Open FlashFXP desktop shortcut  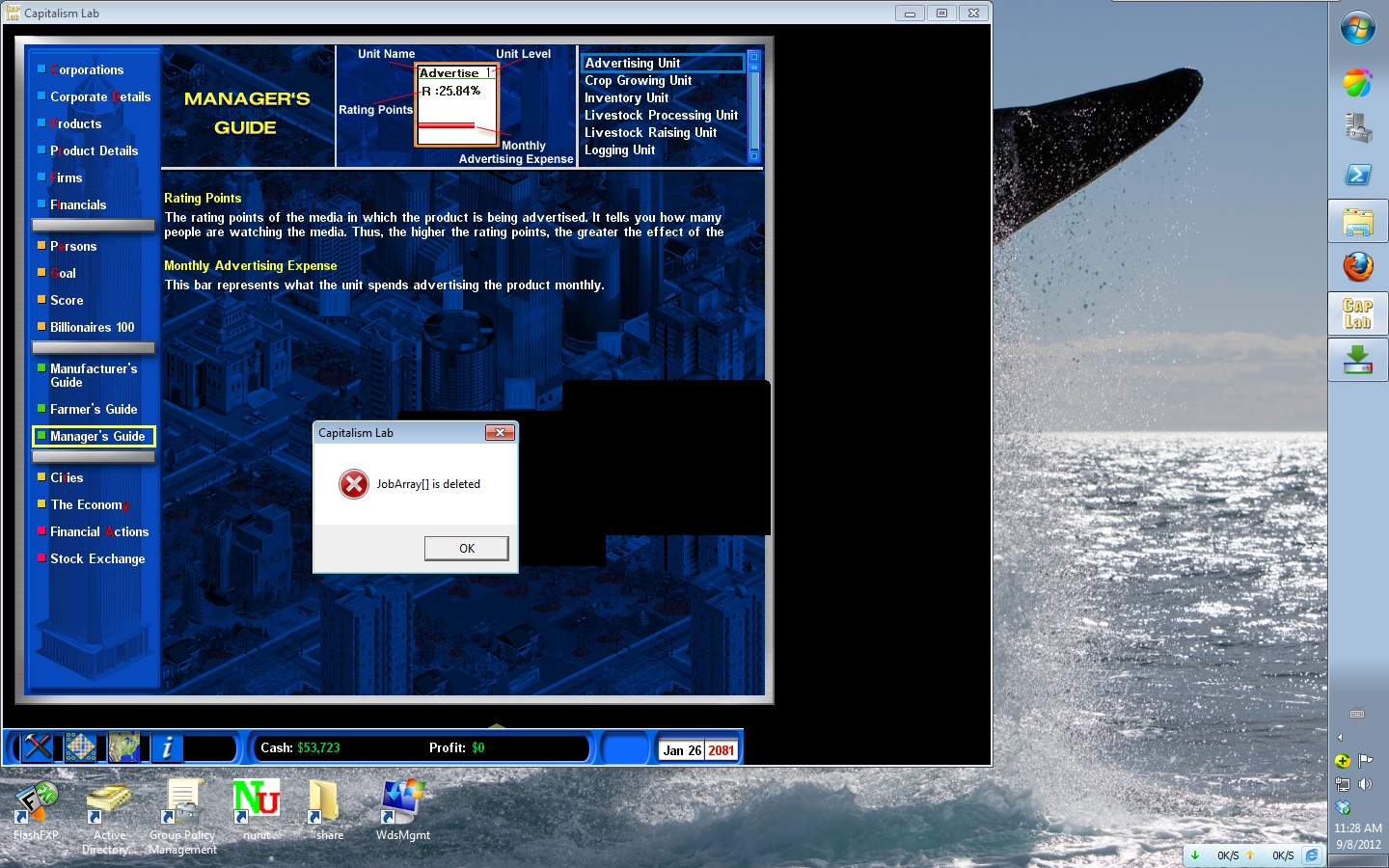pos(36,810)
